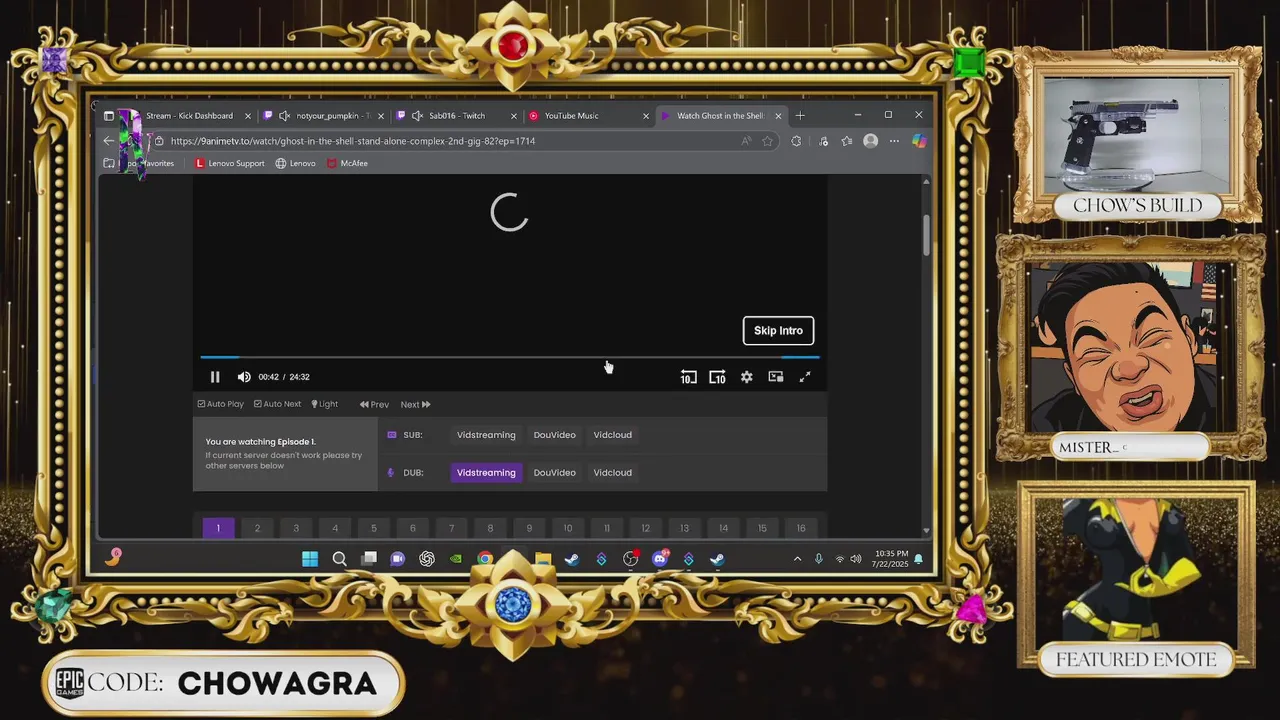Open Google Chrome from the taskbar
This screenshot has width=1280, height=720.
485,559
